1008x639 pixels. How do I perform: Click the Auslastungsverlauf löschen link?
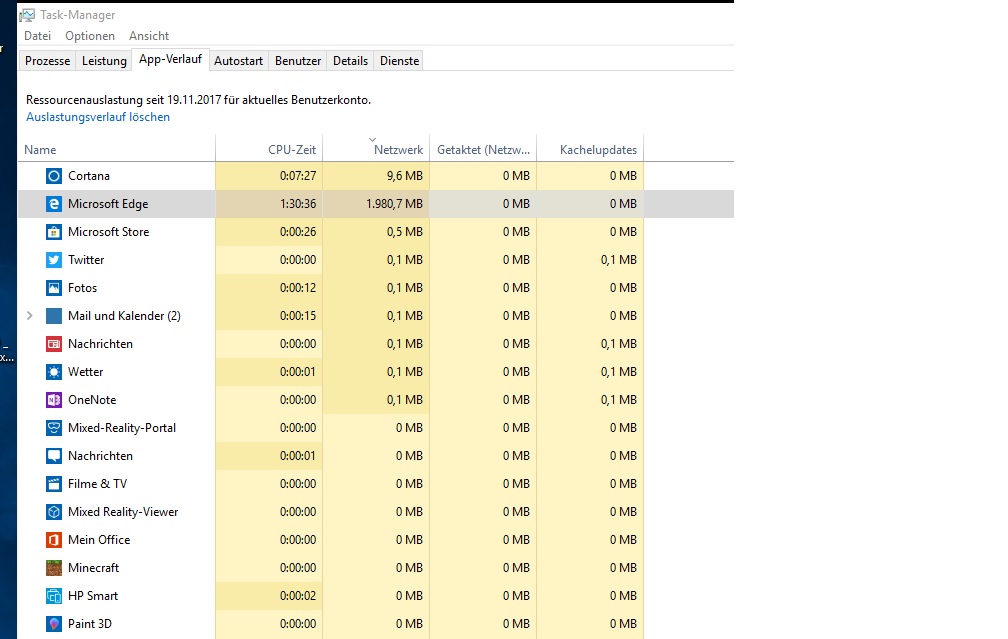(x=98, y=117)
